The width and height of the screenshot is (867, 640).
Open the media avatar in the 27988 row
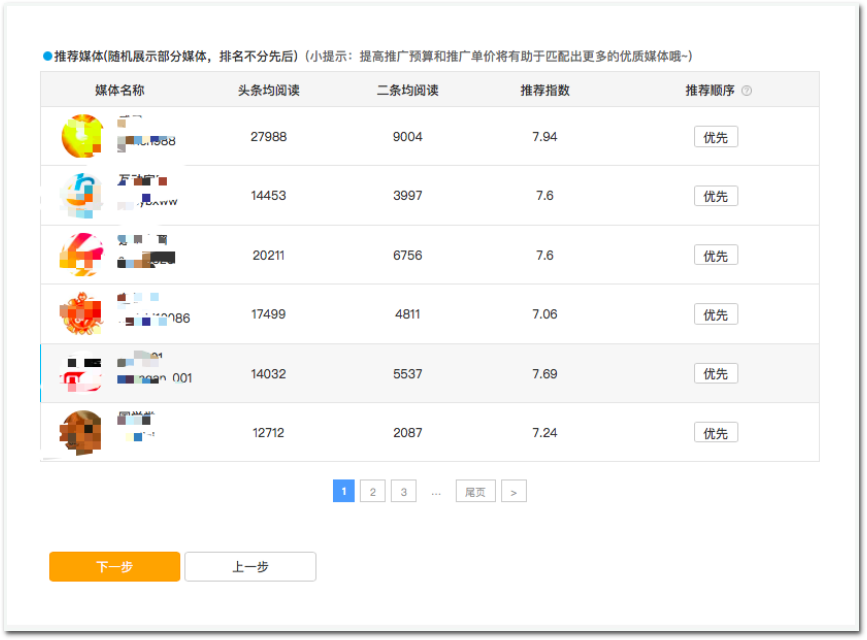coord(82,136)
